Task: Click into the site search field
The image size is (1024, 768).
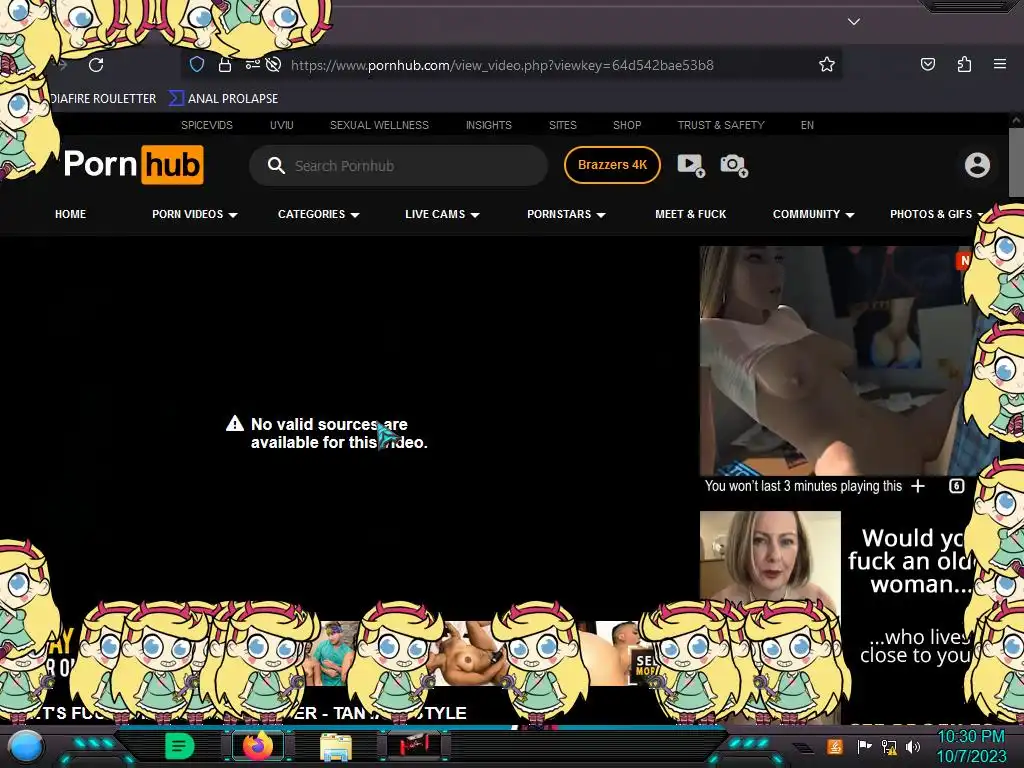Action: [398, 166]
